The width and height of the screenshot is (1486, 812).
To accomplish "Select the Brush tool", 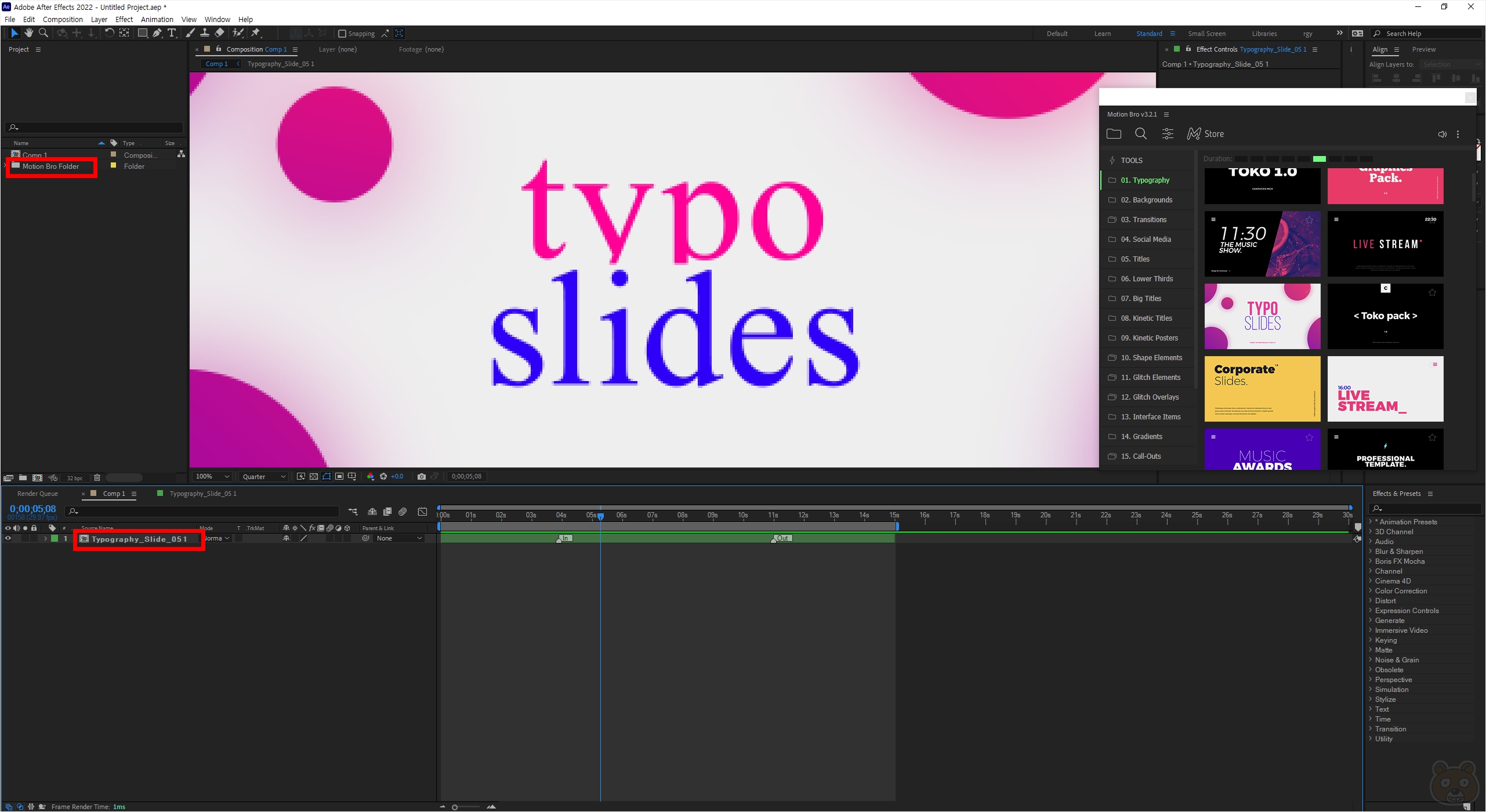I will (190, 33).
